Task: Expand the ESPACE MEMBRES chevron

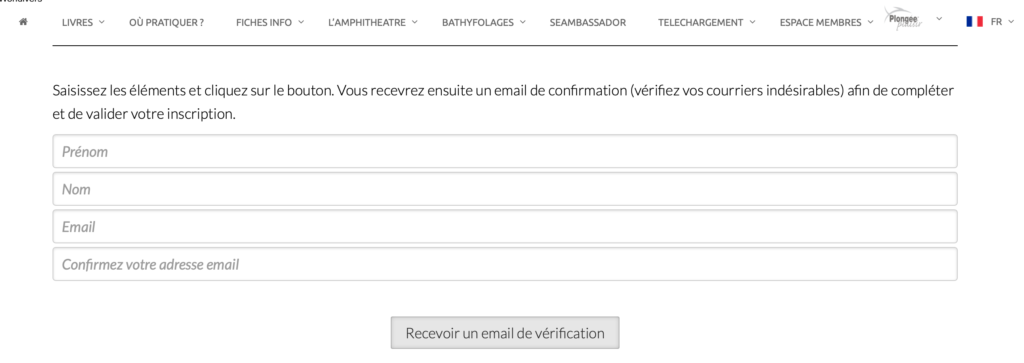Action: (x=871, y=22)
